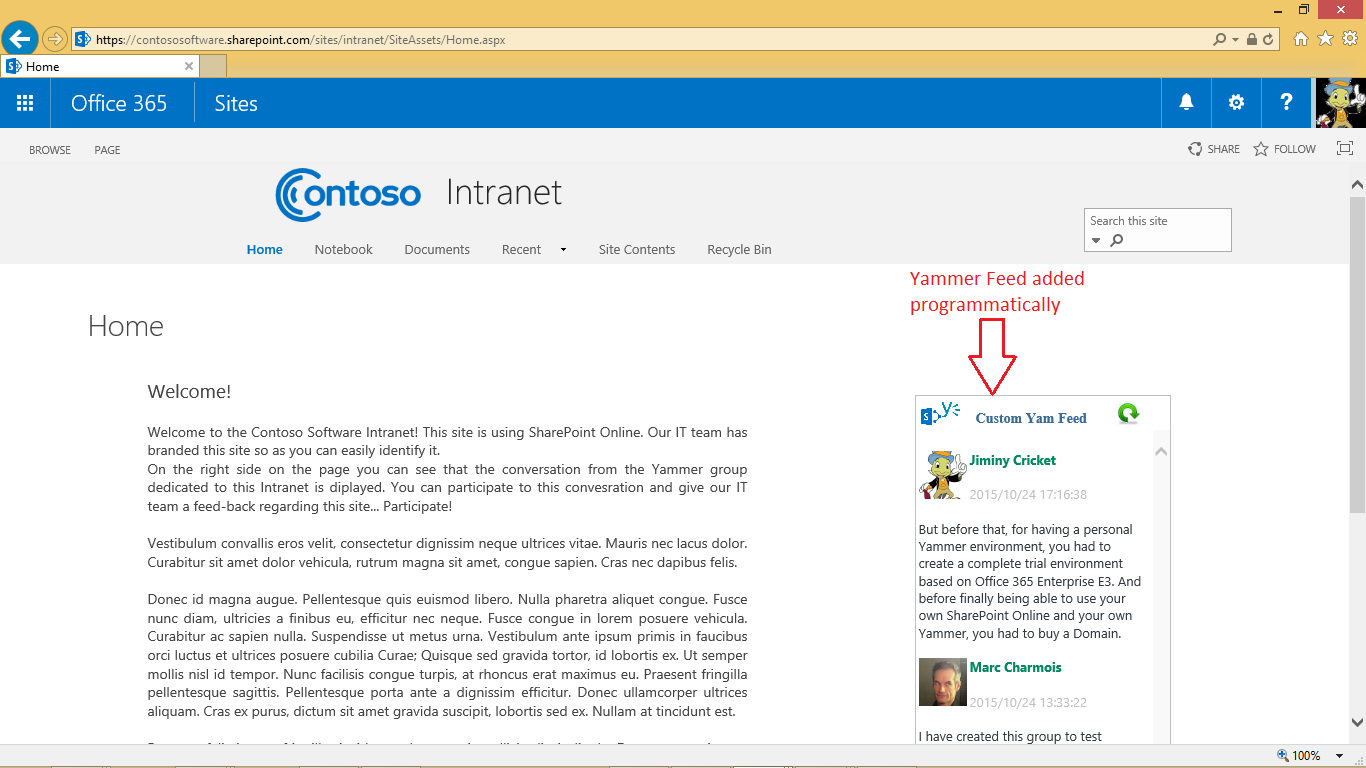
Task: Open the Office 365 app launcher grid
Action: pos(25,103)
